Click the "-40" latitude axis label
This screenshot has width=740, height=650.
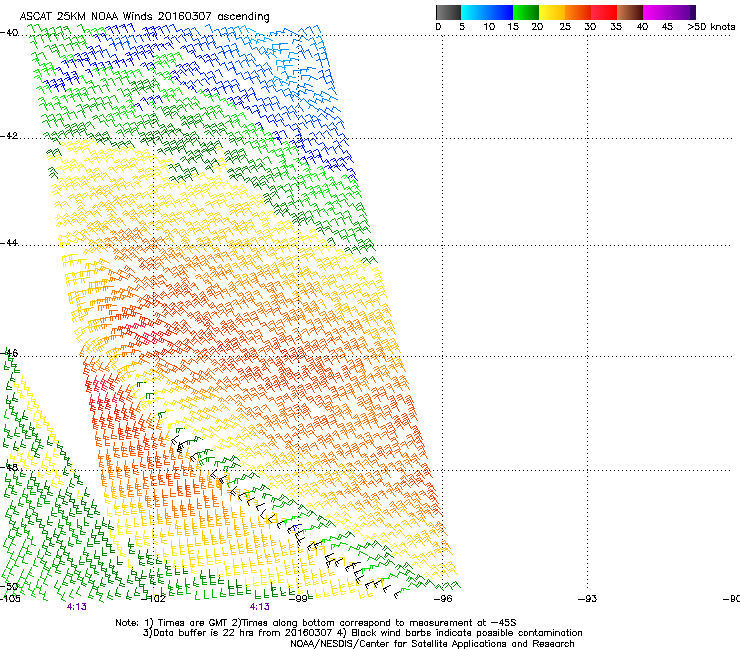click(x=9, y=33)
